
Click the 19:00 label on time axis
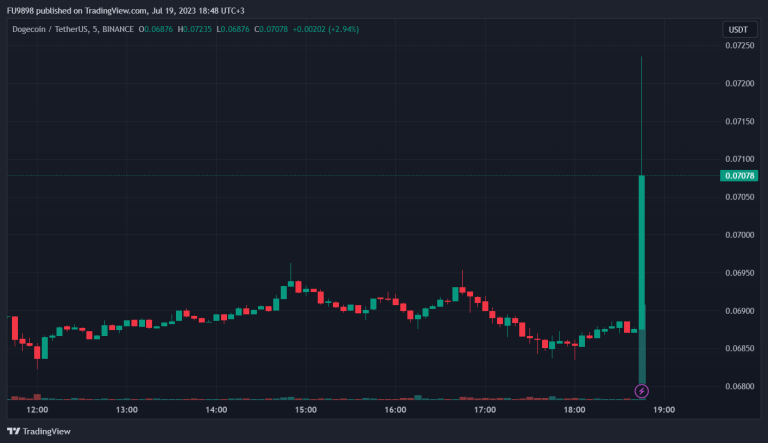point(664,409)
